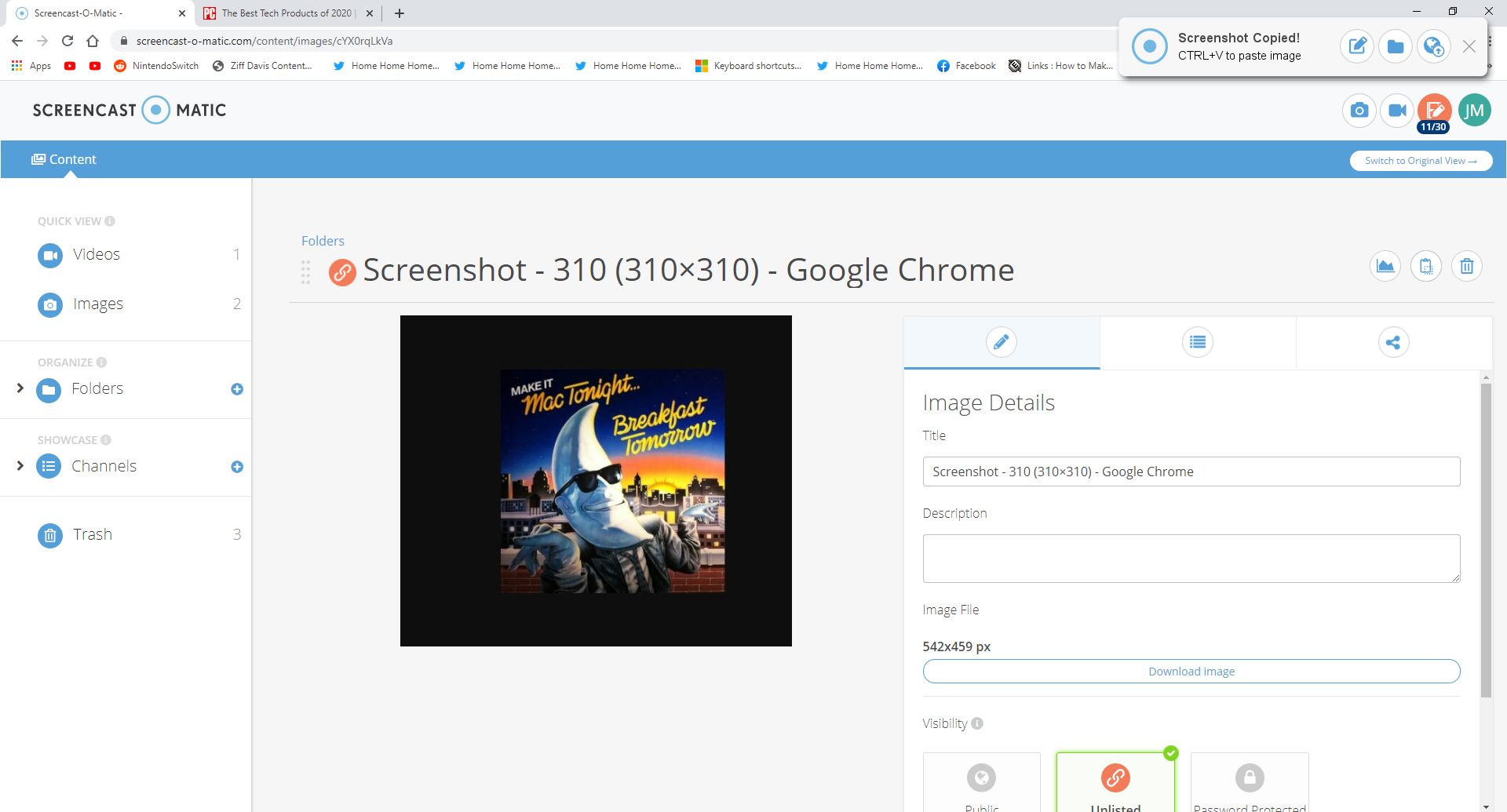Open a new browser tab

tap(400, 13)
